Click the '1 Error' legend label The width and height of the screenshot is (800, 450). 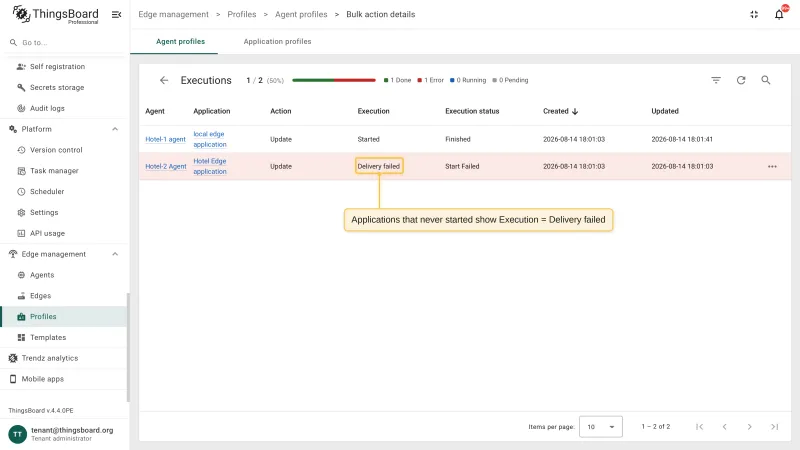(431, 80)
